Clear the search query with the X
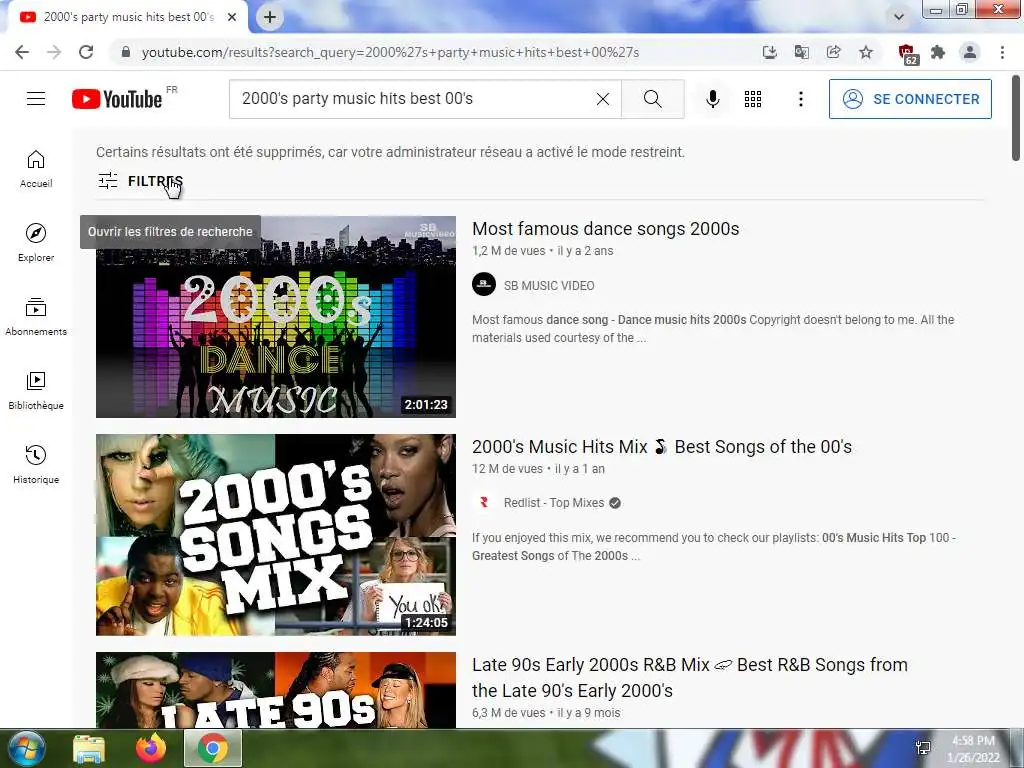The width and height of the screenshot is (1024, 768). coord(603,99)
